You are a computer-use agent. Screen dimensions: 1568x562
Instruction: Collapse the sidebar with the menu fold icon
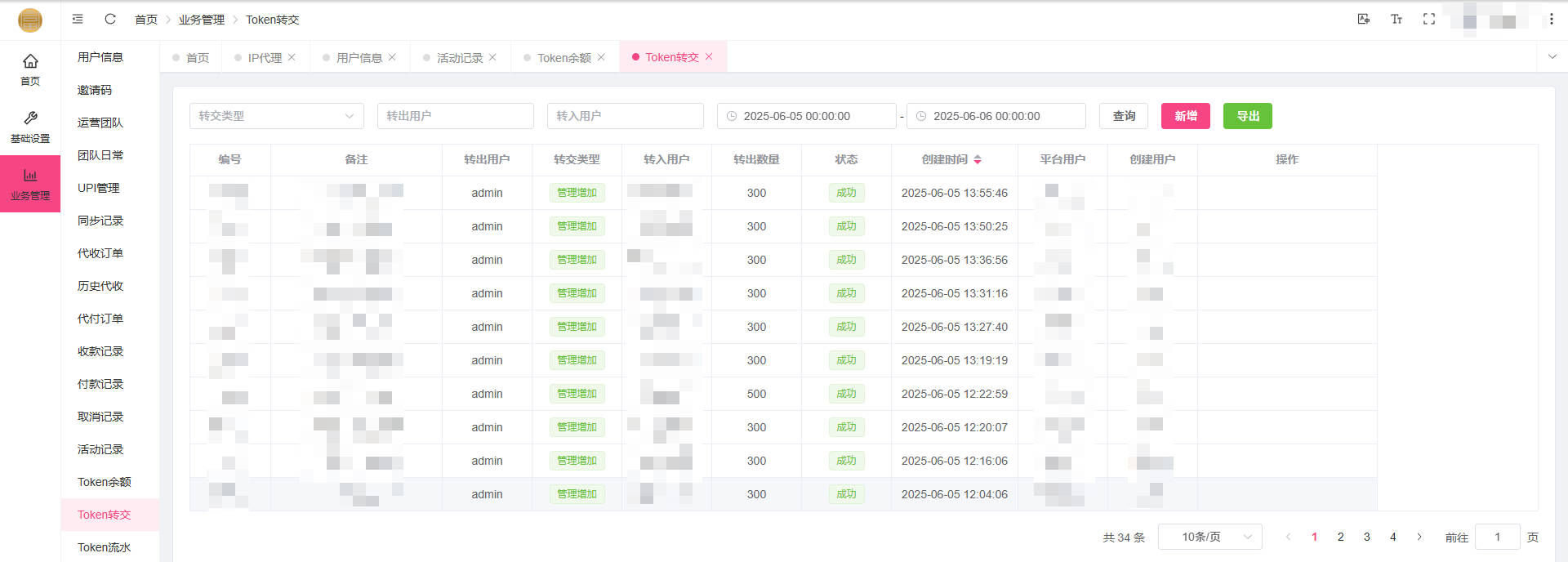click(78, 19)
